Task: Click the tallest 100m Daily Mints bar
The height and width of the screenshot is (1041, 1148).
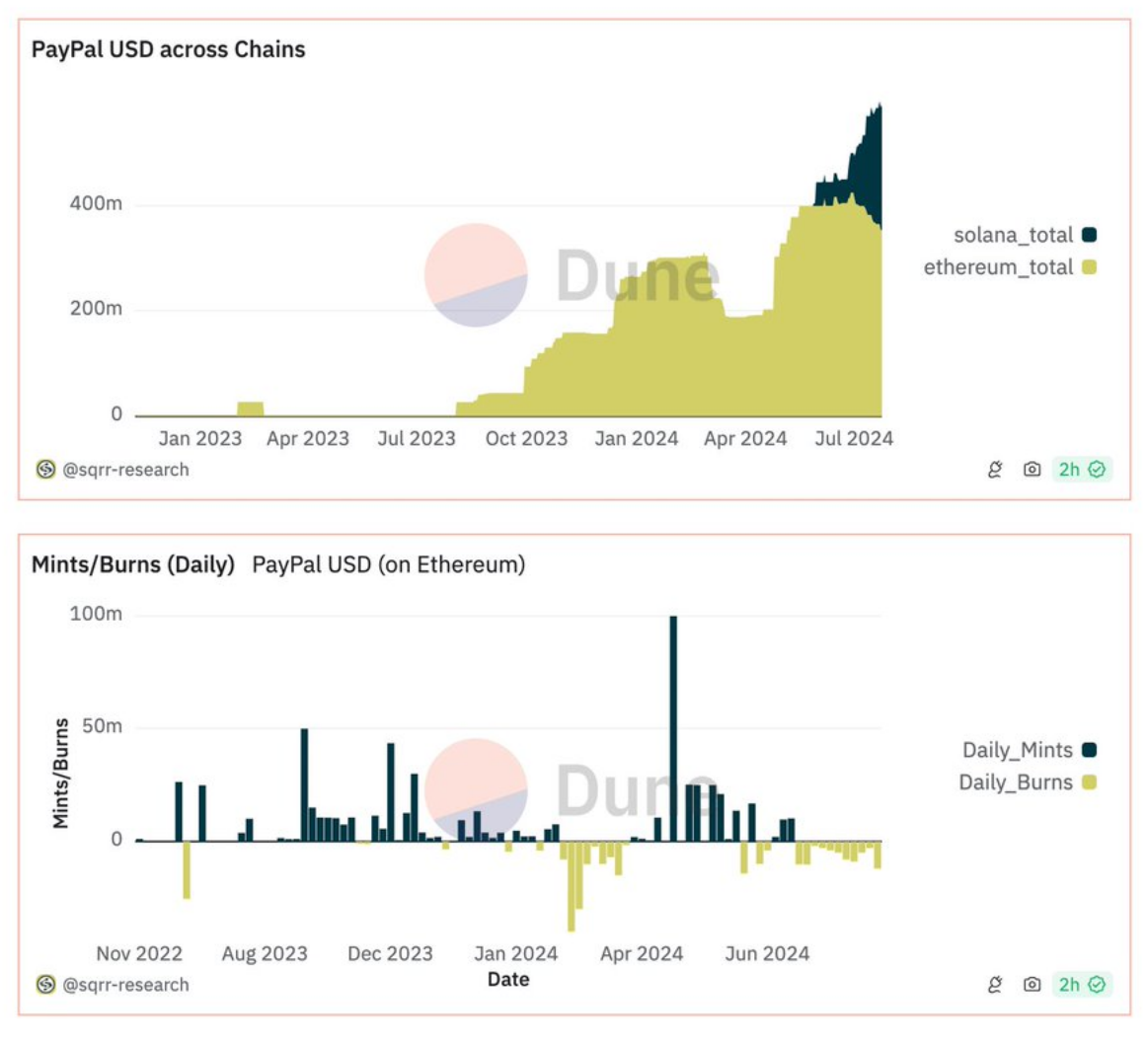Action: point(673,730)
